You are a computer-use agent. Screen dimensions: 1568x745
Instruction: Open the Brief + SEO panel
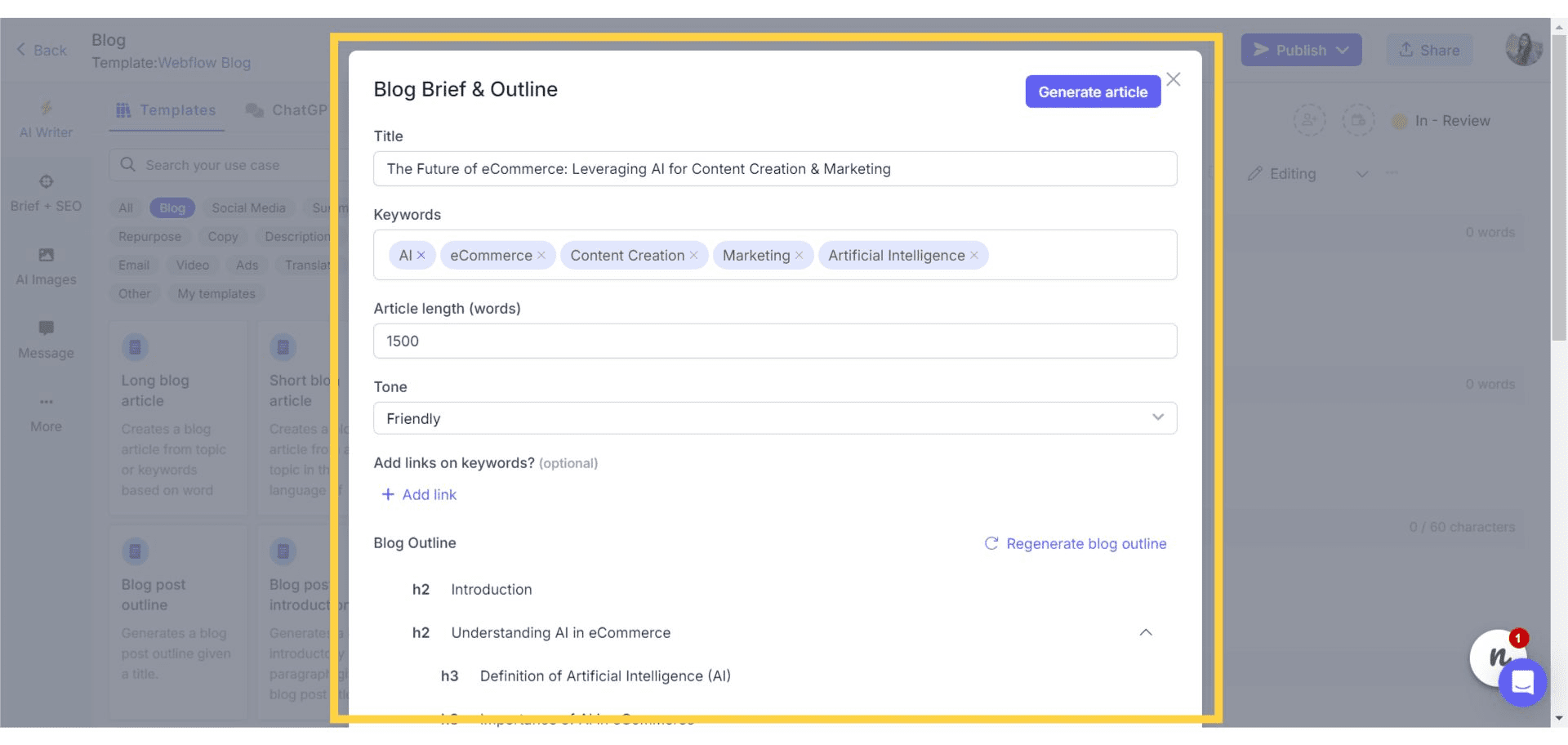pyautogui.click(x=46, y=193)
